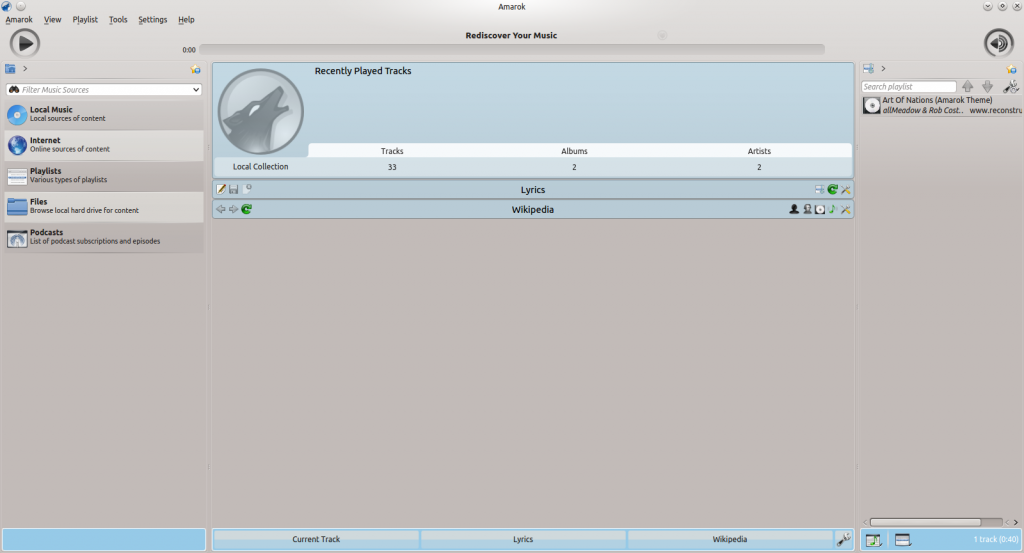Click the track progress seek slider

coord(512,50)
